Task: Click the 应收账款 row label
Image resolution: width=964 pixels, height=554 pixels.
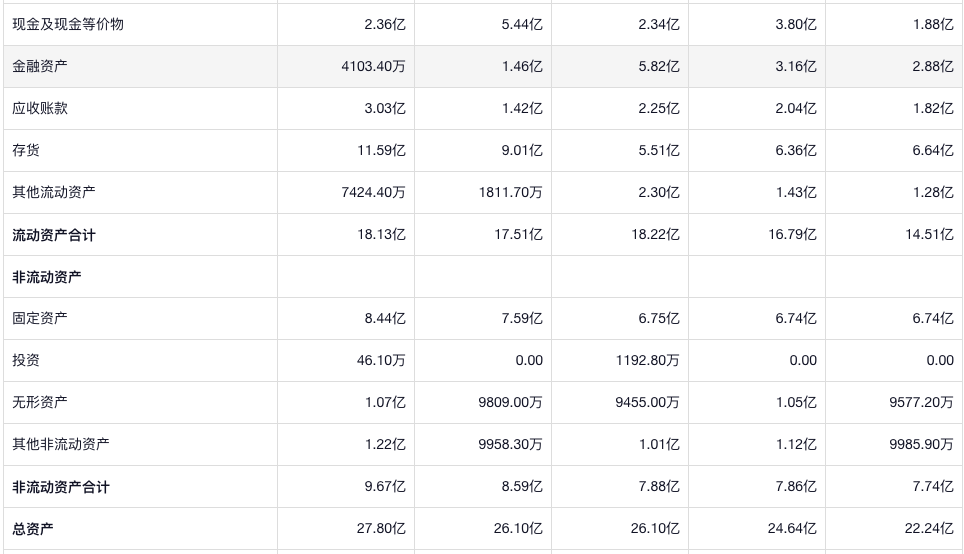Action: [x=40, y=108]
